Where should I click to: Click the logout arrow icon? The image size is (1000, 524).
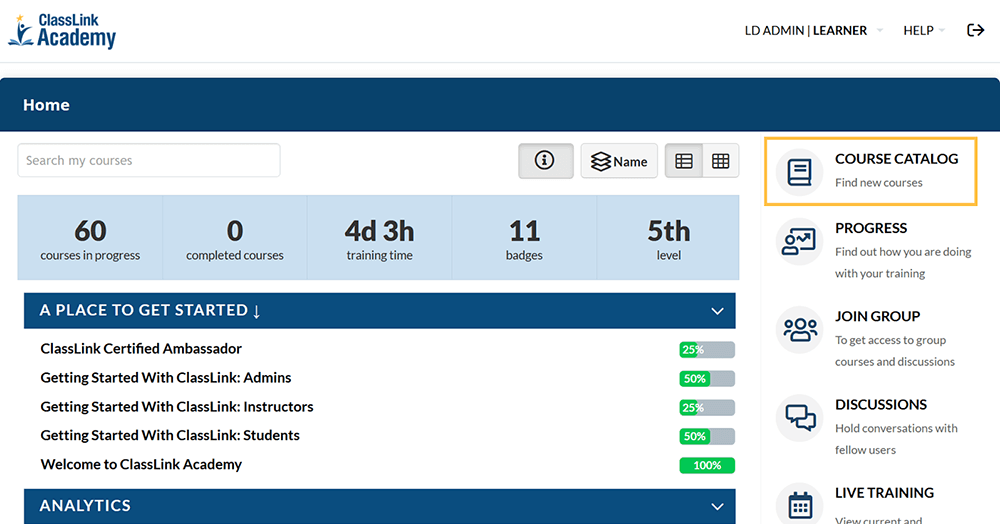pos(975,30)
